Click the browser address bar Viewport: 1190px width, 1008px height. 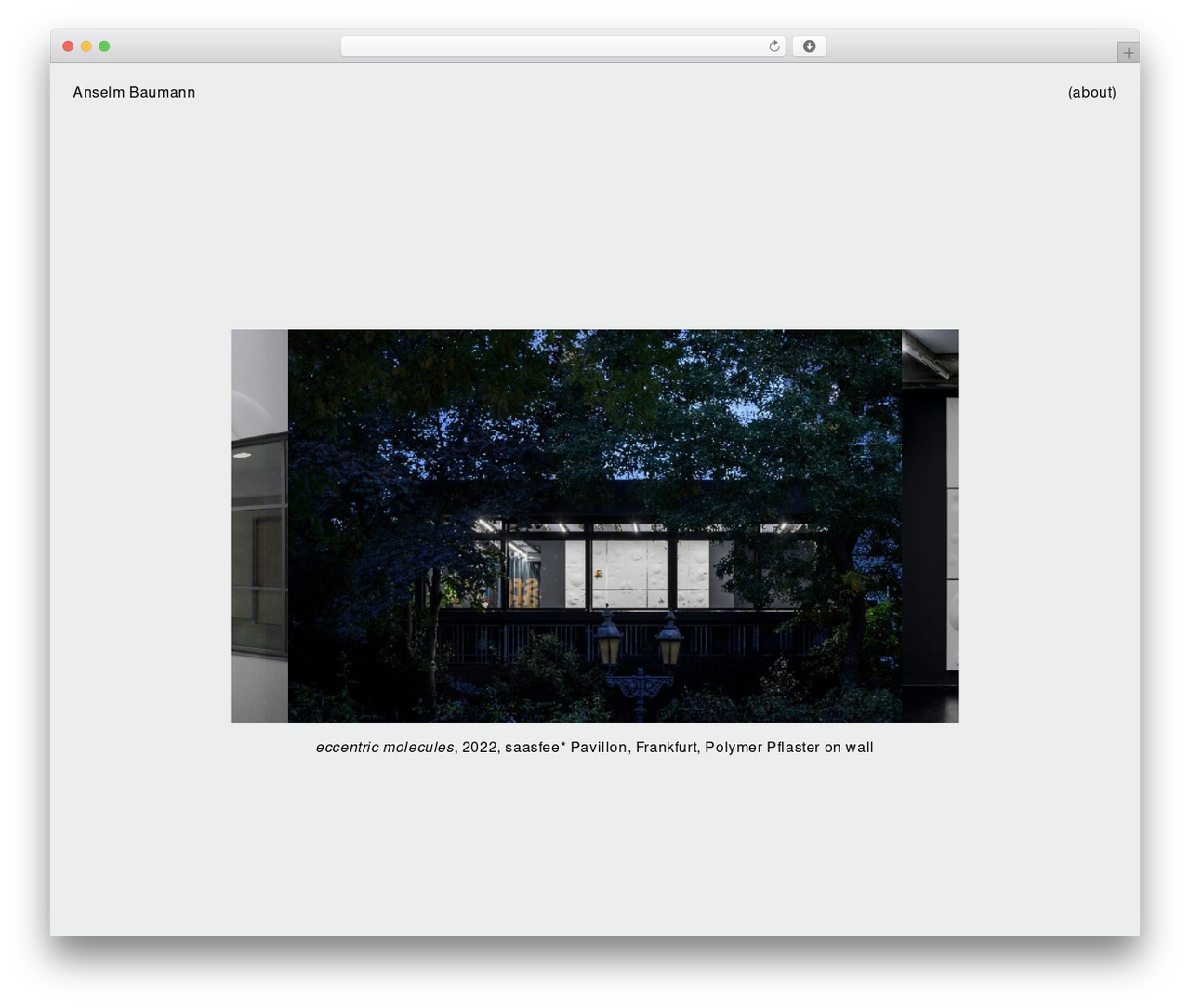pos(562,46)
